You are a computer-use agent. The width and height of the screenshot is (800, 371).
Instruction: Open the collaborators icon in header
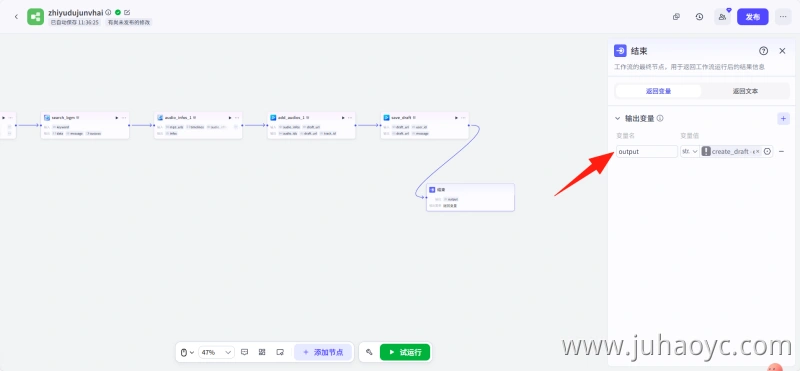(722, 17)
